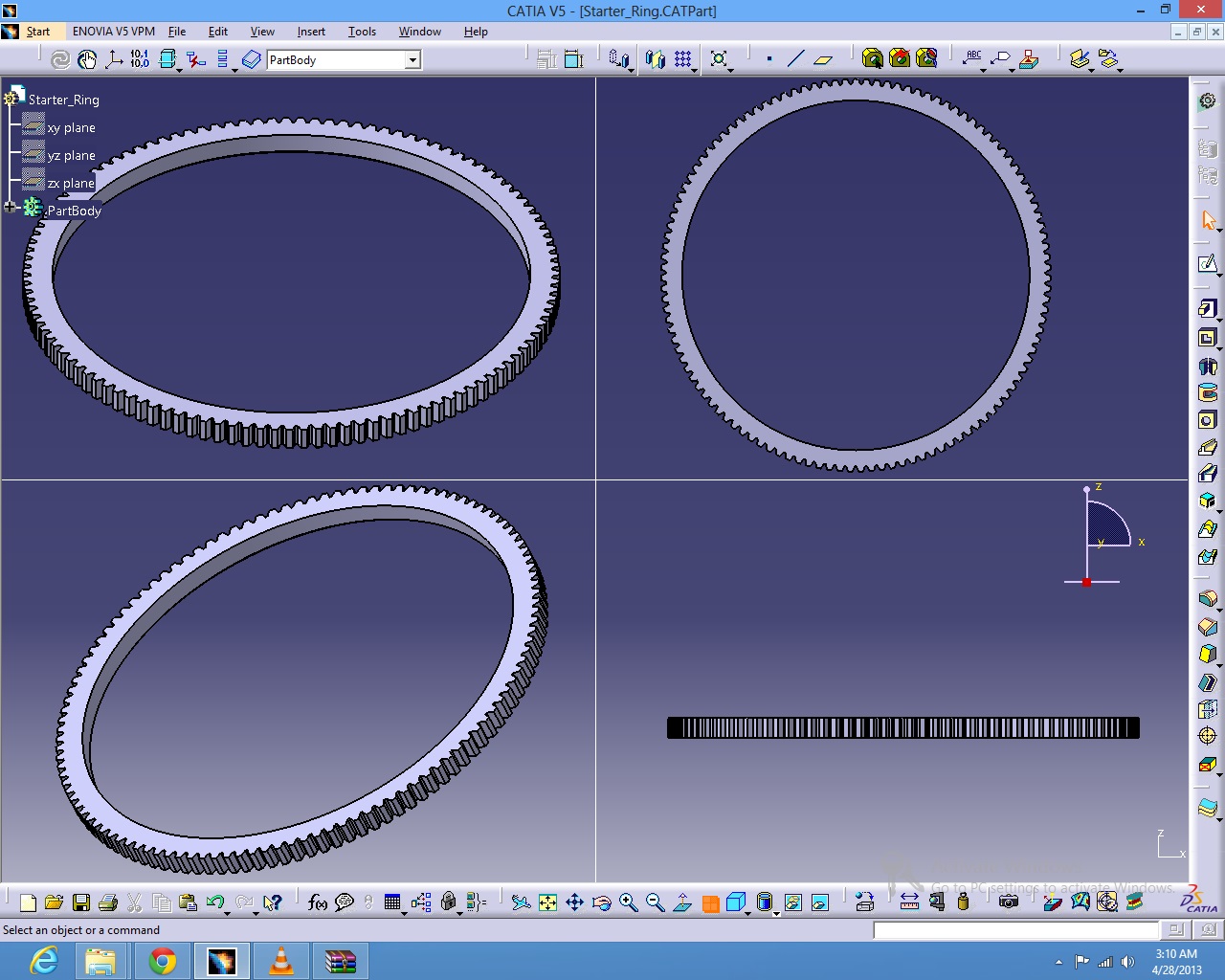Click the Design Table icon
The image size is (1225, 980).
392,902
